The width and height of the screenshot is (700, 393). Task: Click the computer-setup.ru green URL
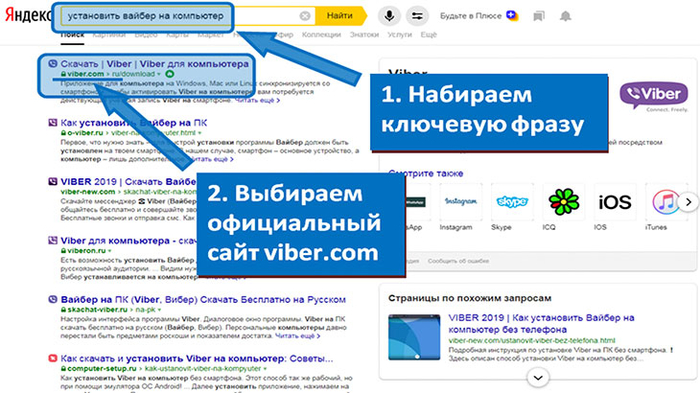click(x=102, y=368)
